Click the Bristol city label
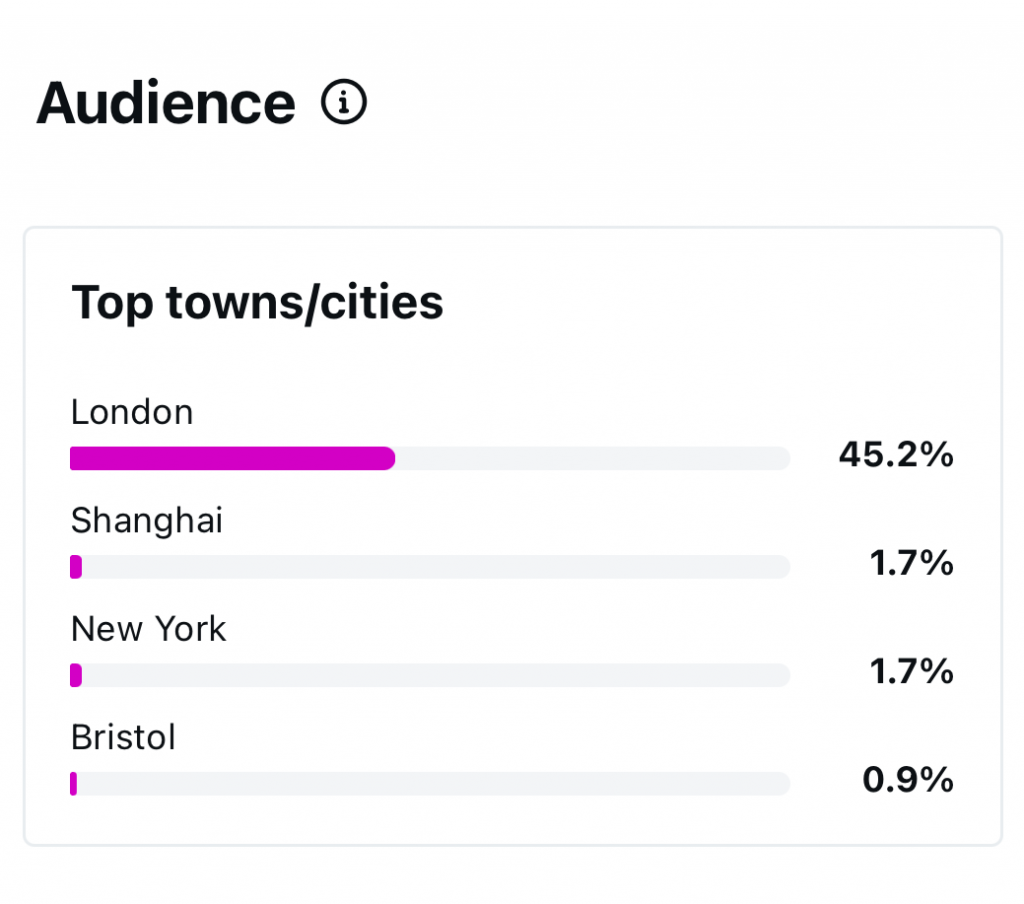Image resolution: width=1024 pixels, height=904 pixels. pos(123,737)
